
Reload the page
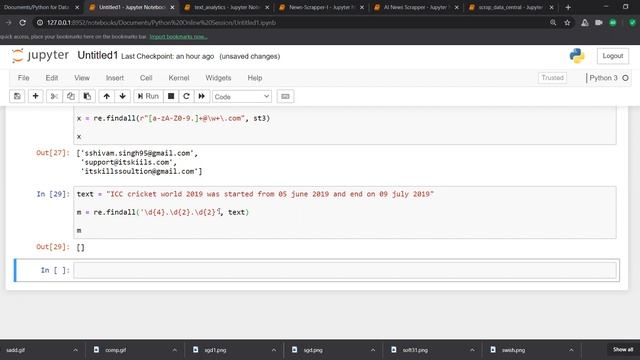[22, 23]
